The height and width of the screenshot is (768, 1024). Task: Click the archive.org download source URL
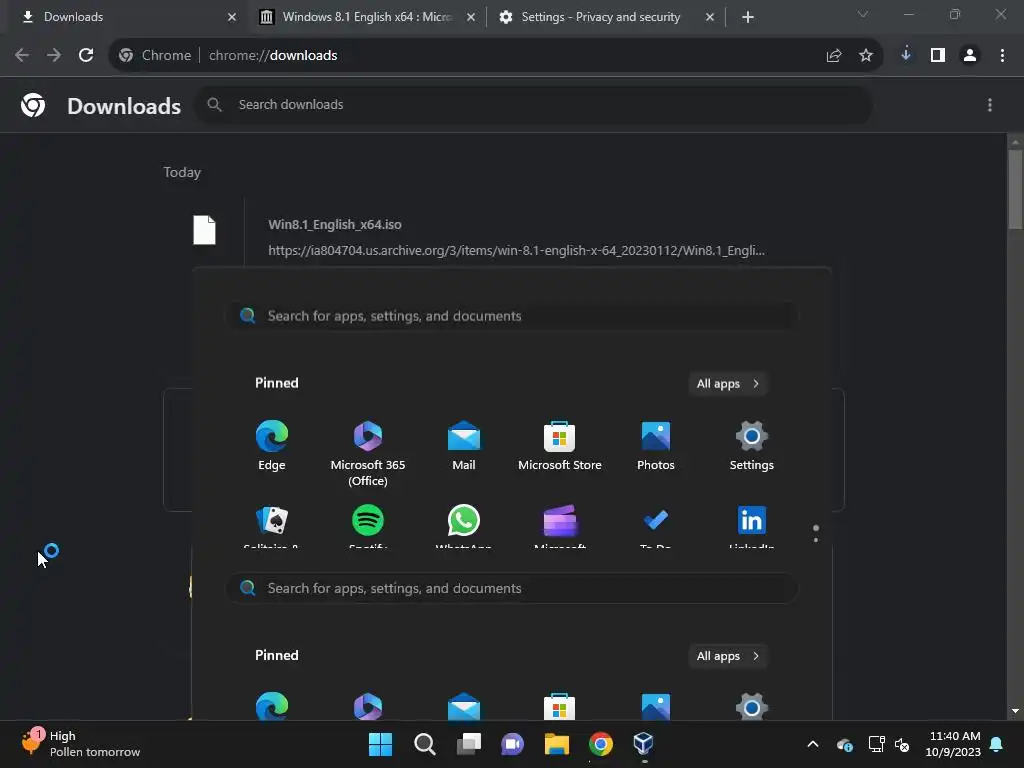[516, 251]
